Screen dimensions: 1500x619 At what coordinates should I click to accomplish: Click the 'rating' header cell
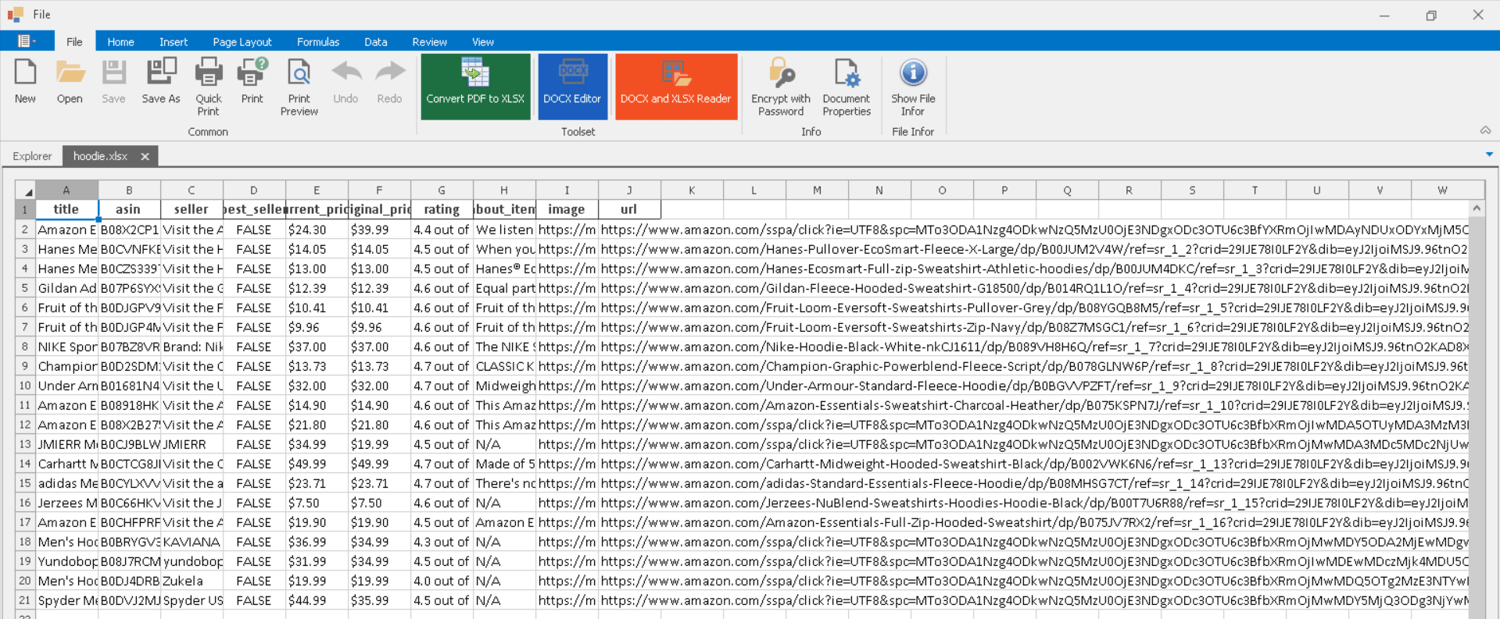point(442,209)
